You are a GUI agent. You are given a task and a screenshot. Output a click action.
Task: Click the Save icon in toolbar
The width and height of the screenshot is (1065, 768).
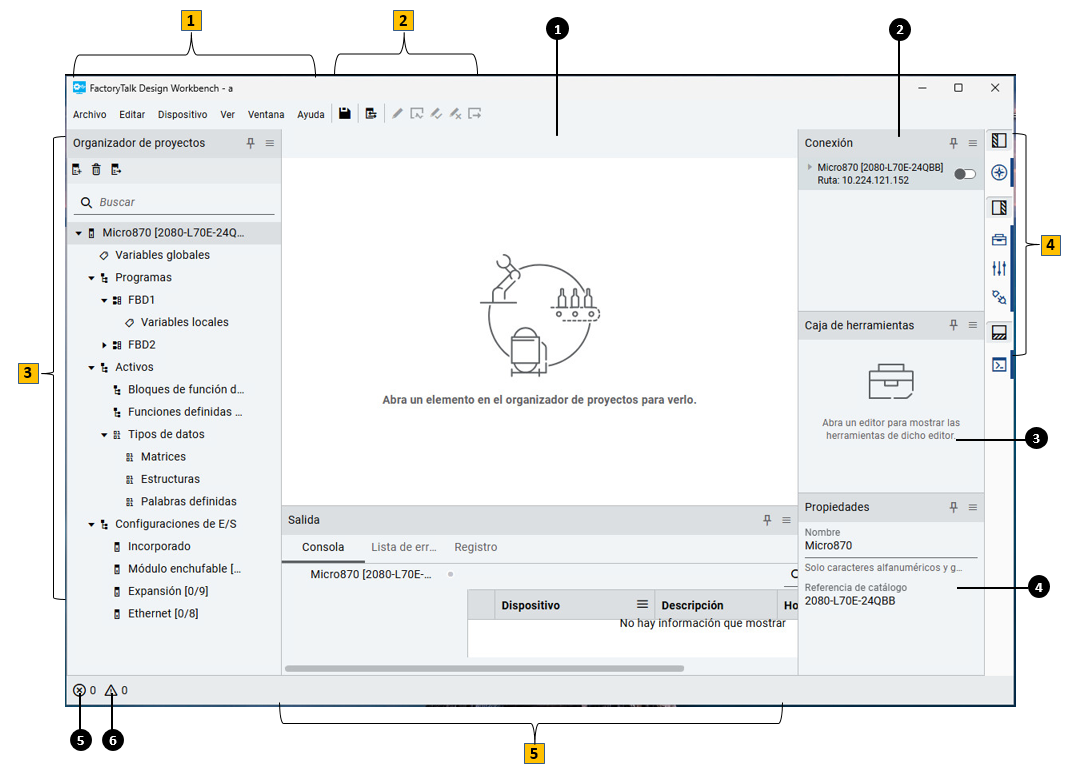[344, 113]
